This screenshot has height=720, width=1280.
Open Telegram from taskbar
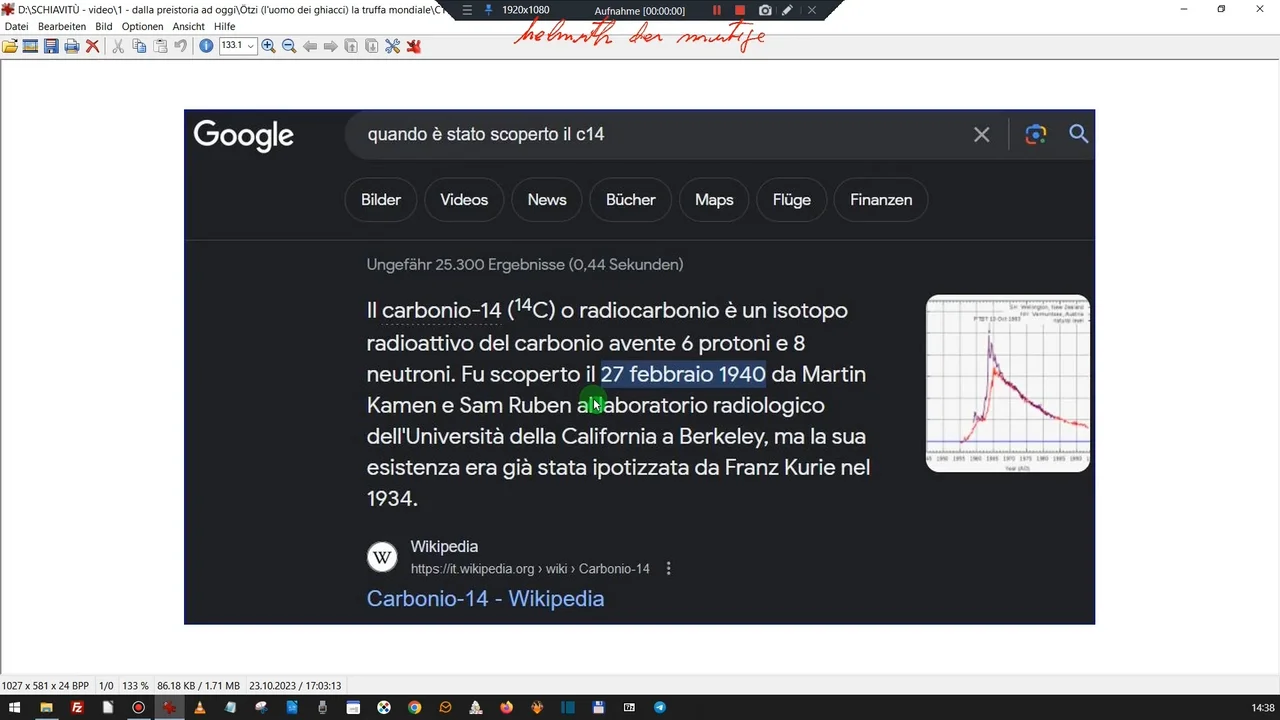pos(660,708)
